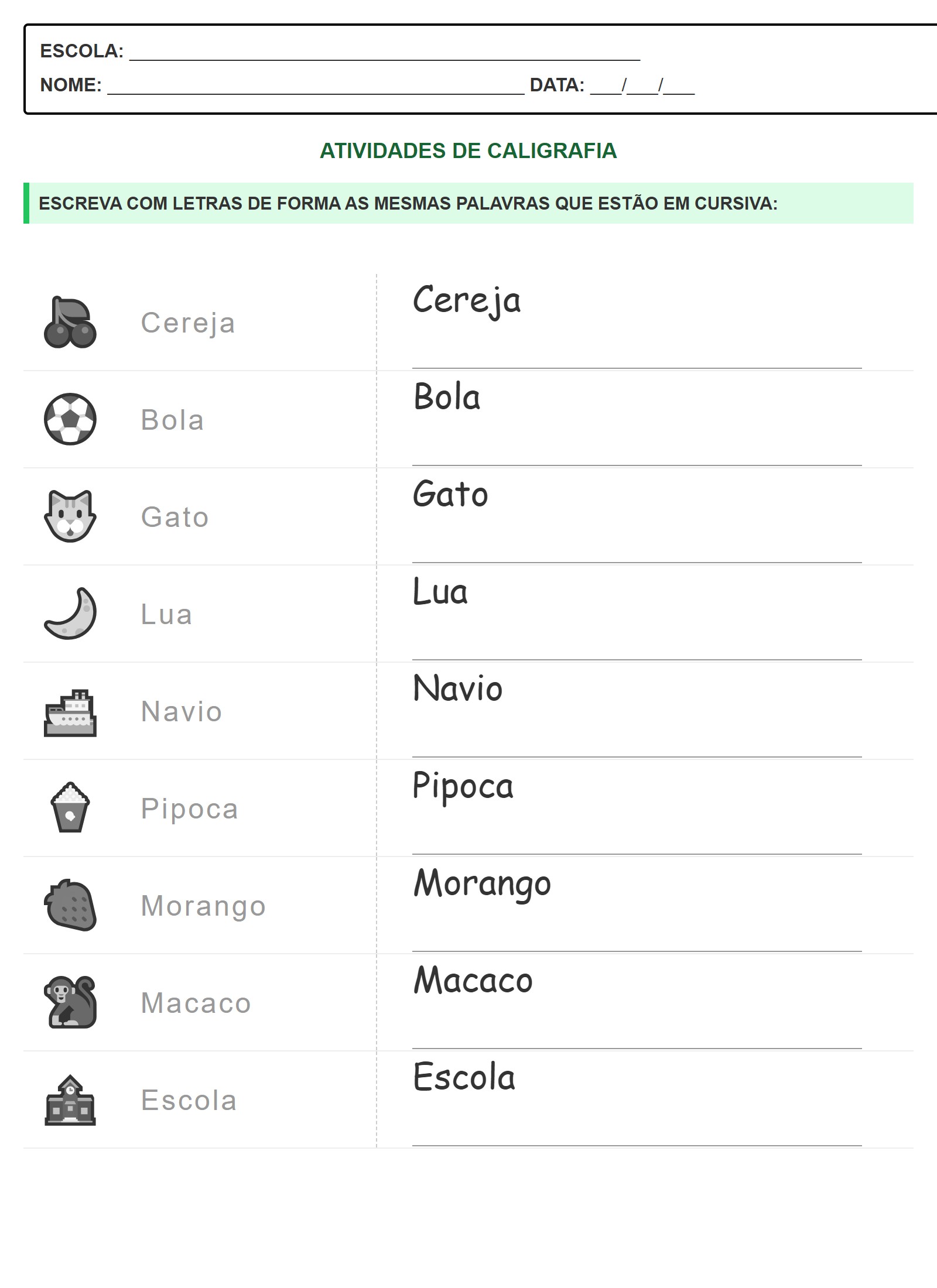
Task: Click the cat face icon
Action: [x=70, y=516]
